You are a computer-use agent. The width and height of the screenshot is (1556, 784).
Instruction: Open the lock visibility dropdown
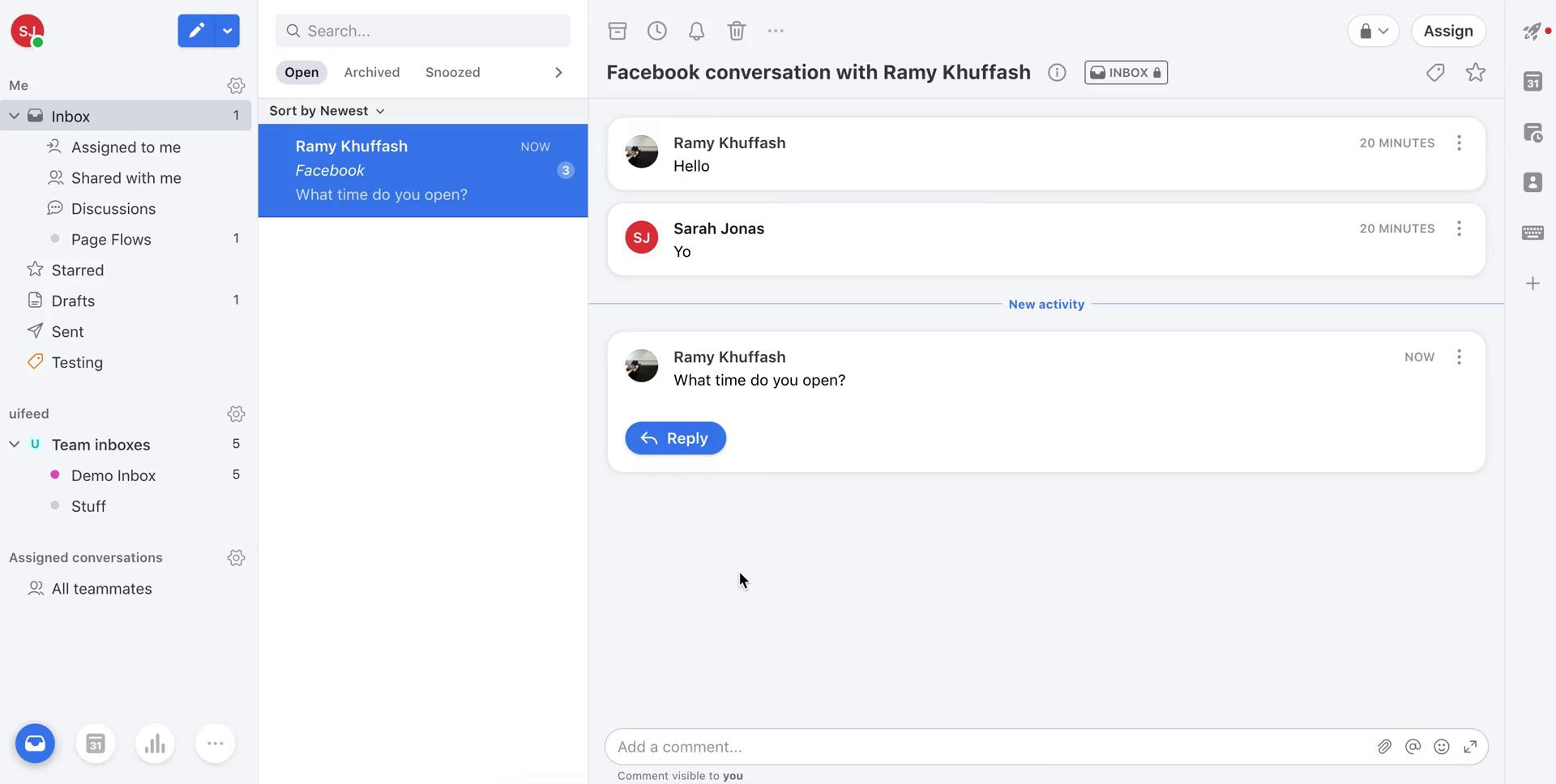tap(1373, 31)
